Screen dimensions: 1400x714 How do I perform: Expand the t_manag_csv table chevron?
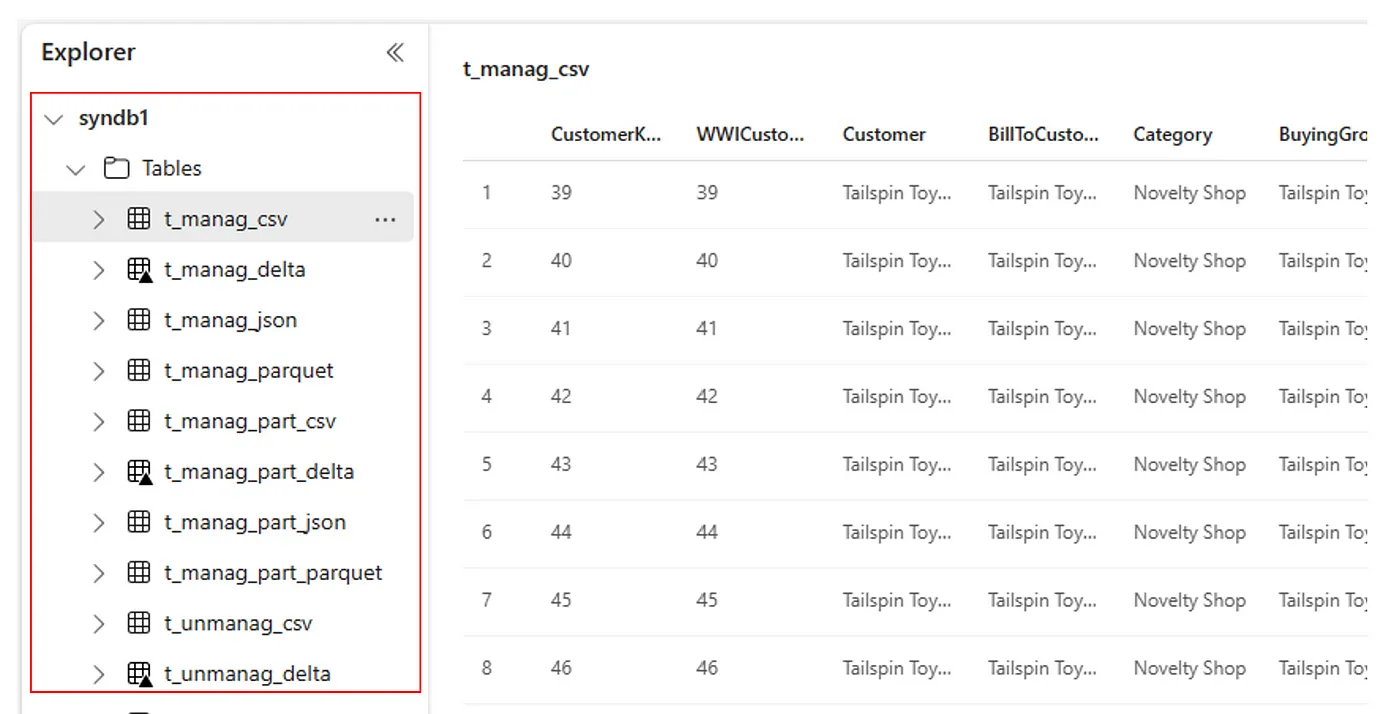click(x=98, y=219)
